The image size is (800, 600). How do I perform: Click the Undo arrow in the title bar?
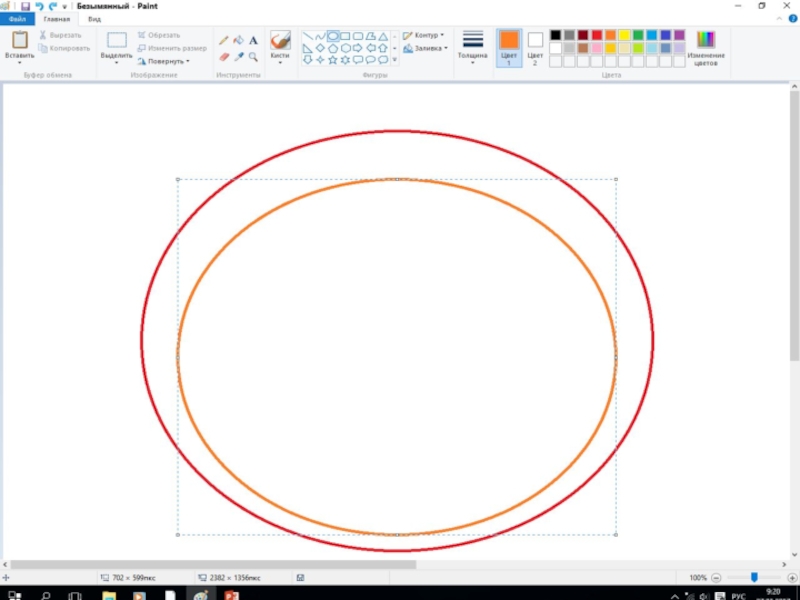coord(39,6)
